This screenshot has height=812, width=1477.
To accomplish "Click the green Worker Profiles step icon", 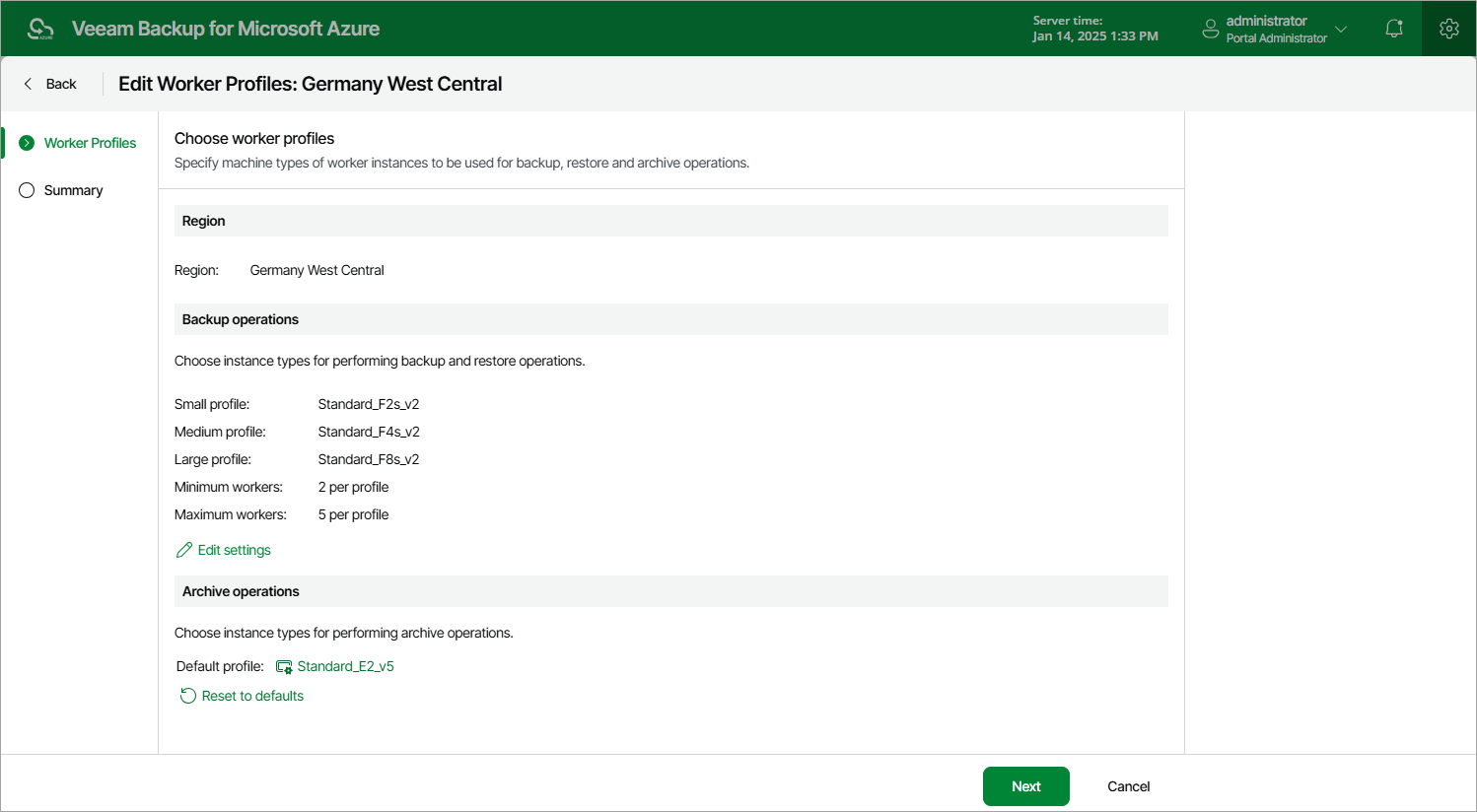I will click(27, 143).
